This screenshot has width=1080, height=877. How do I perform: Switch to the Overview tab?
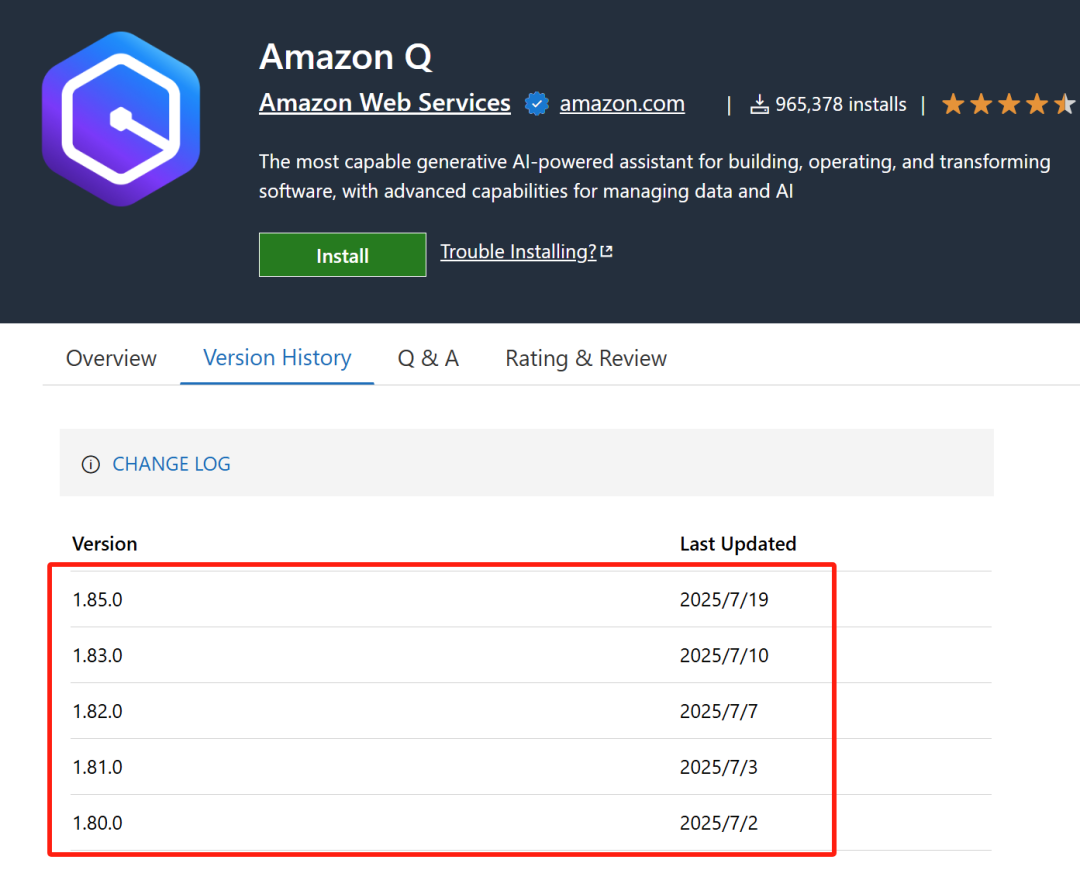[111, 358]
